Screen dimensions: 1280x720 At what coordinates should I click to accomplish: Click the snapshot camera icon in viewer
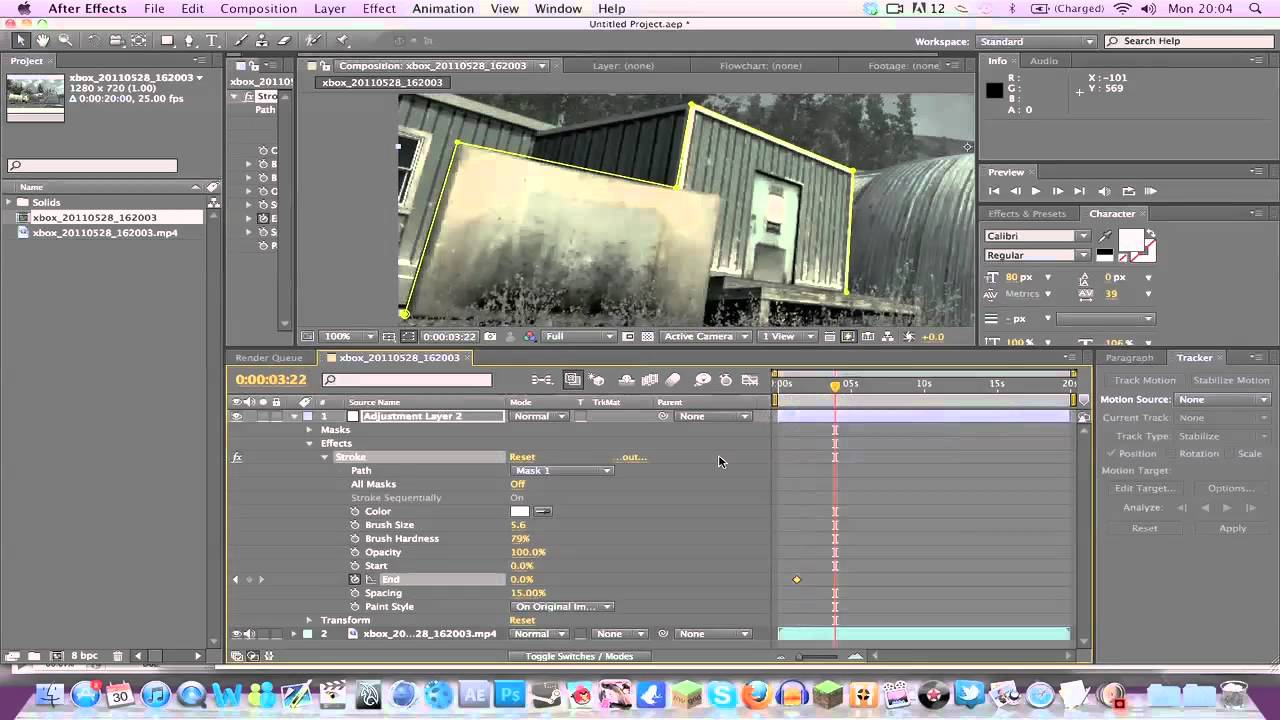click(x=491, y=337)
